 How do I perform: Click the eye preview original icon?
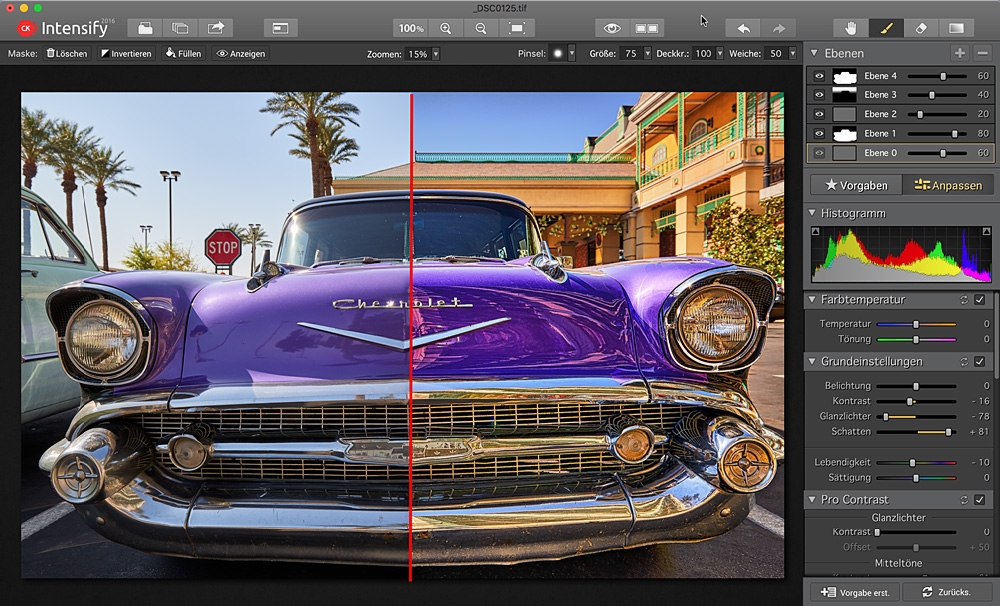tap(612, 28)
